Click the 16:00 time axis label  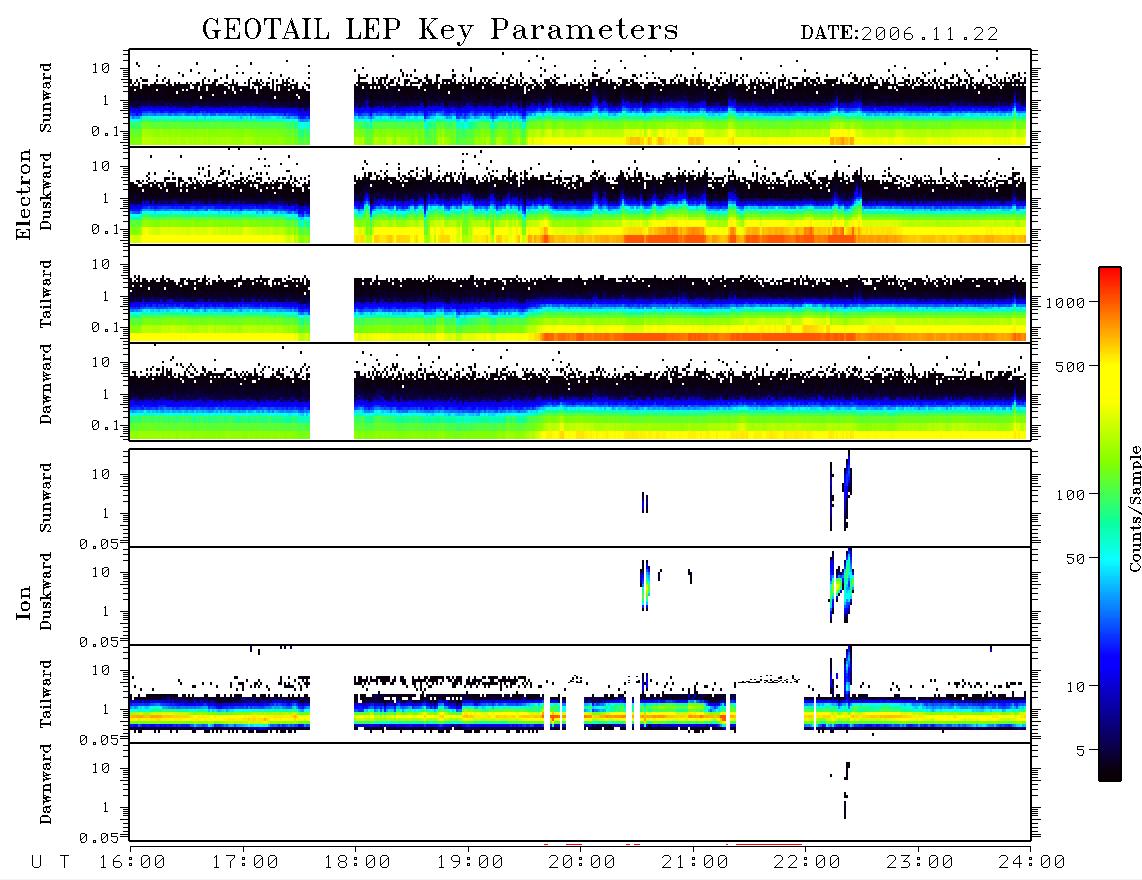(x=132, y=863)
